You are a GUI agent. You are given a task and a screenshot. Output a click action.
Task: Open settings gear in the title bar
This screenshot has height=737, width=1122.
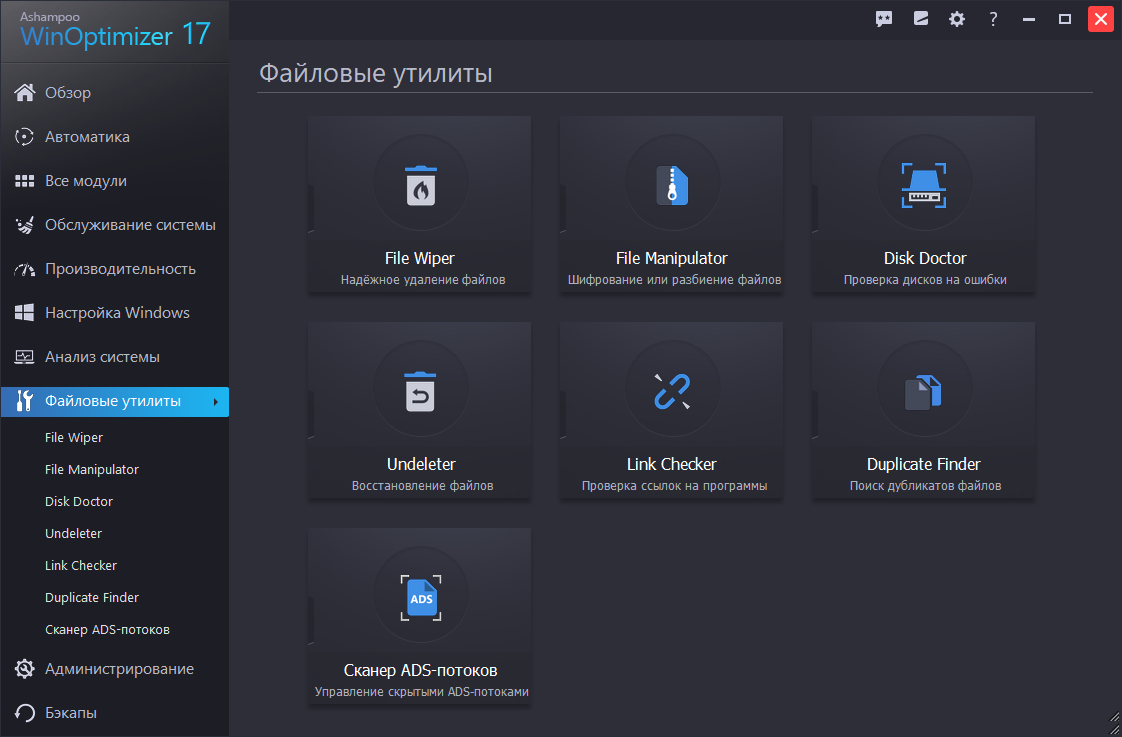point(957,19)
